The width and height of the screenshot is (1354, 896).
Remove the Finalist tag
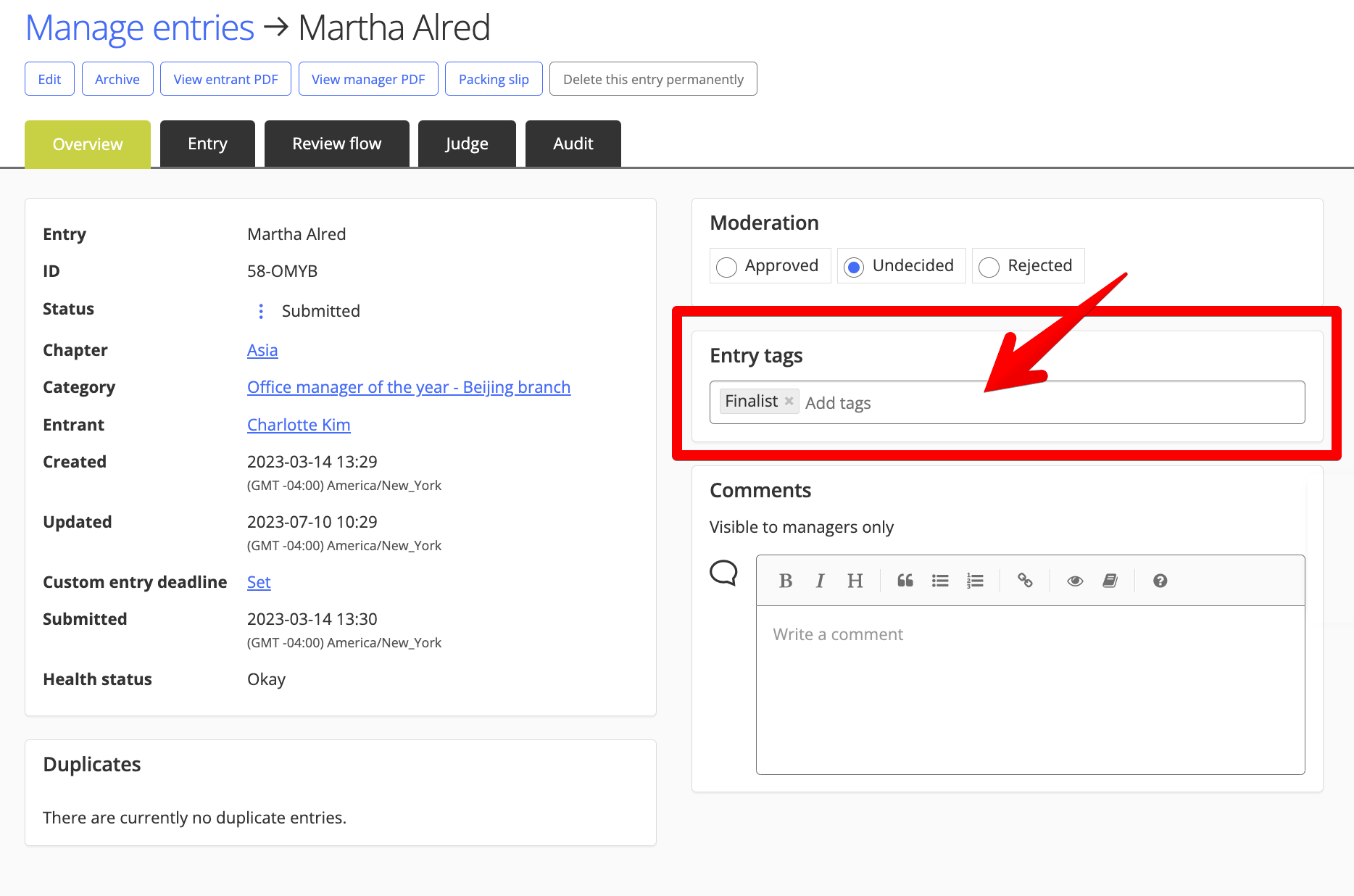point(789,400)
